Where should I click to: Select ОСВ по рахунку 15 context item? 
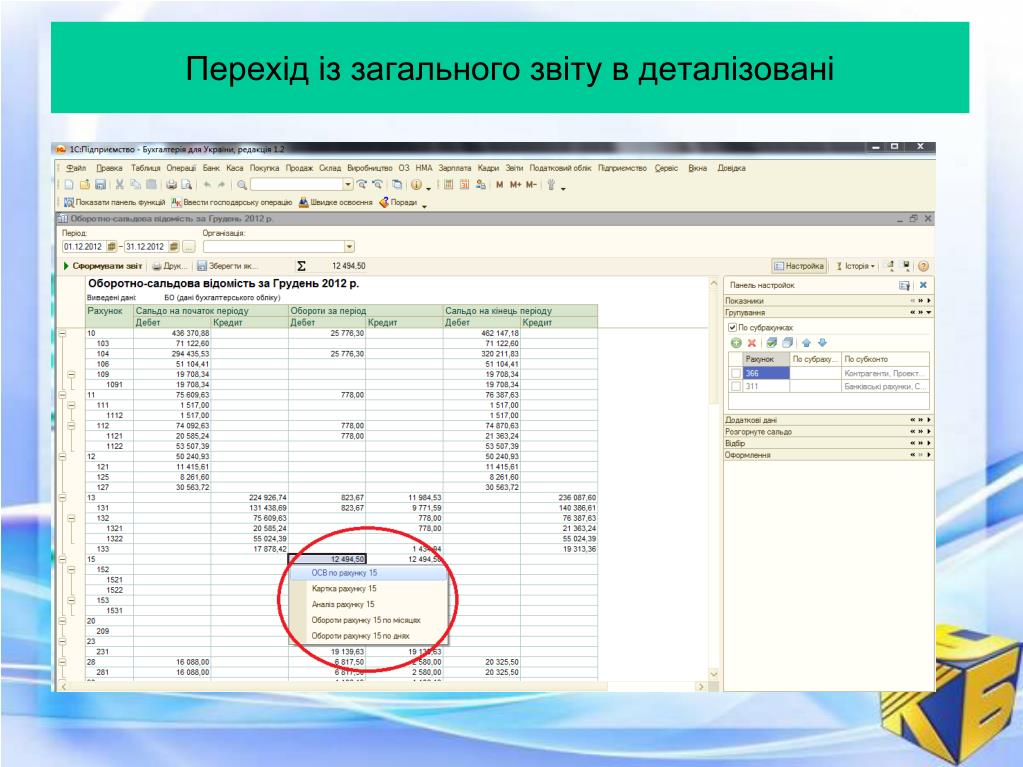point(369,573)
